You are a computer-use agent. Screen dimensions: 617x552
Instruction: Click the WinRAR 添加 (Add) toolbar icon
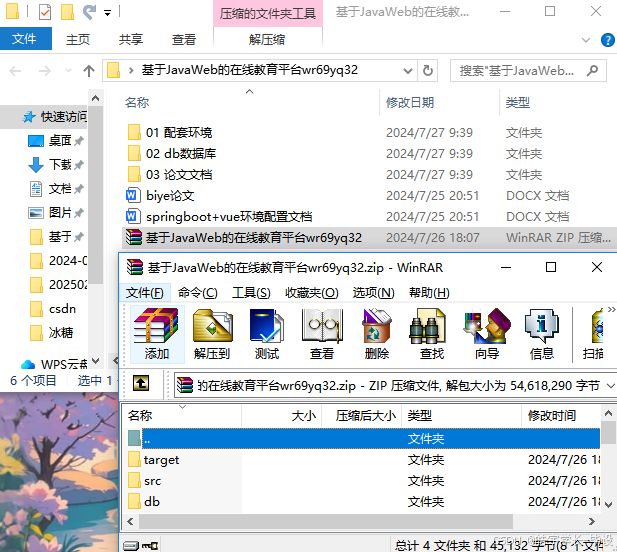tap(157, 334)
